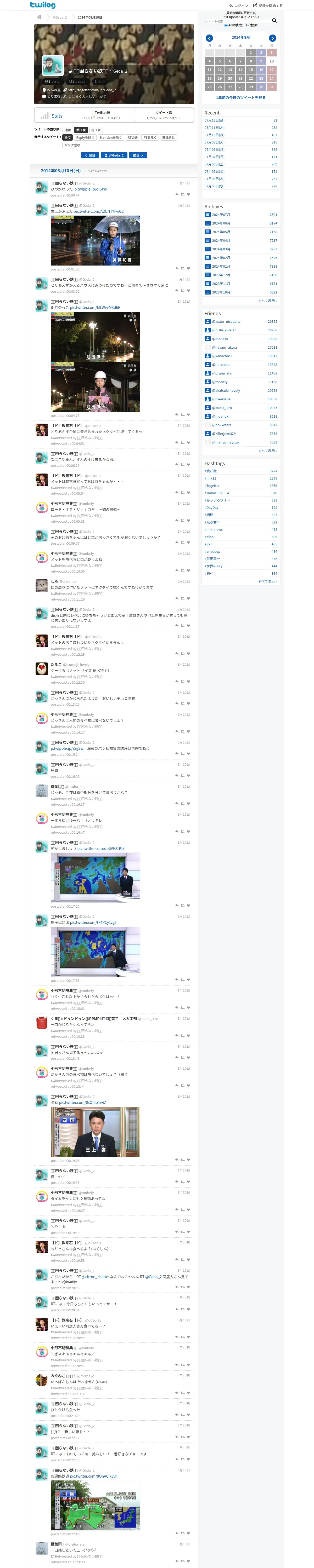The width and height of the screenshot is (314, 1568).
Task: Open hashtag #nhk11
Action: (210, 479)
